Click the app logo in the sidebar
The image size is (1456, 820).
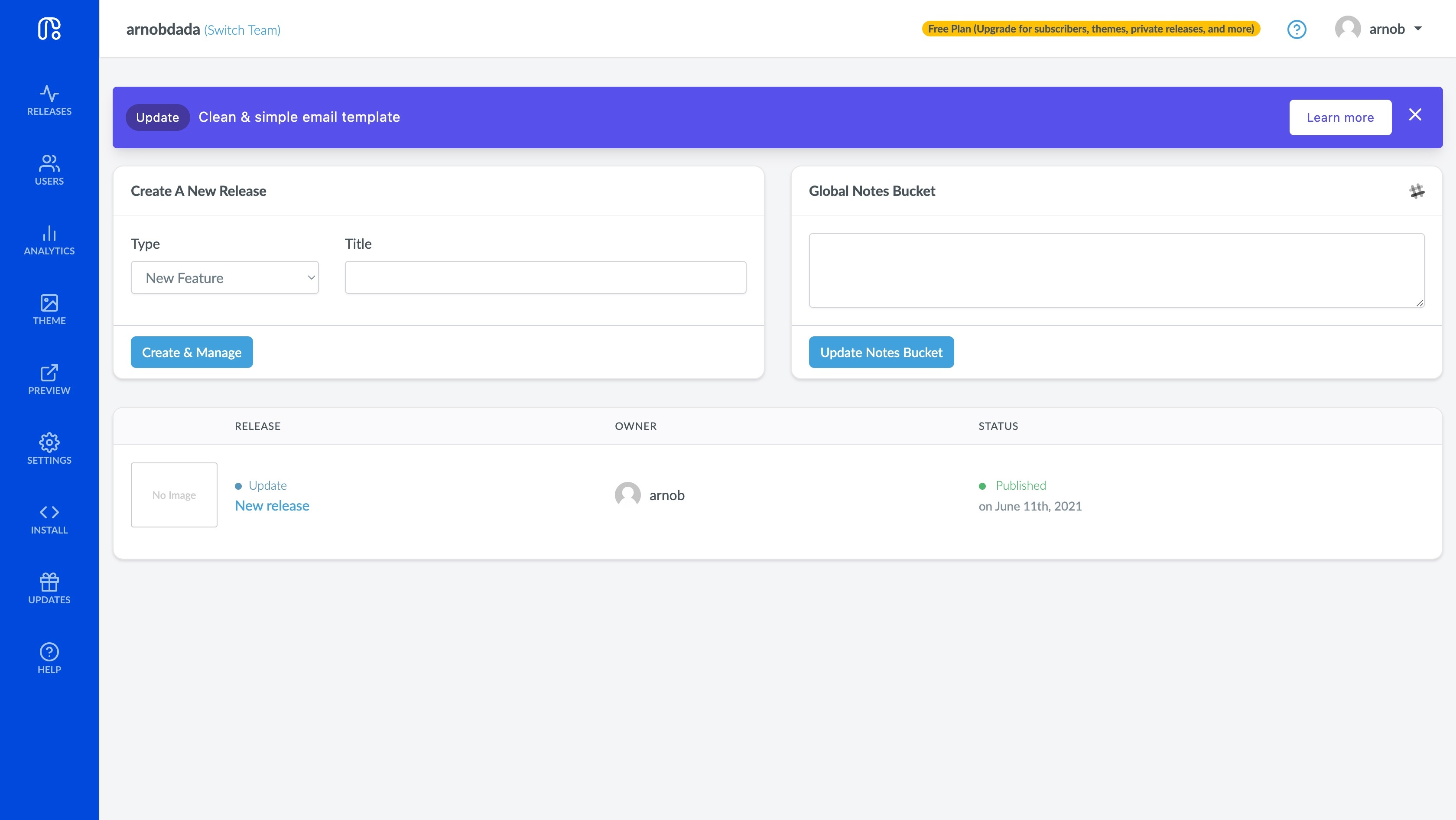tap(49, 29)
